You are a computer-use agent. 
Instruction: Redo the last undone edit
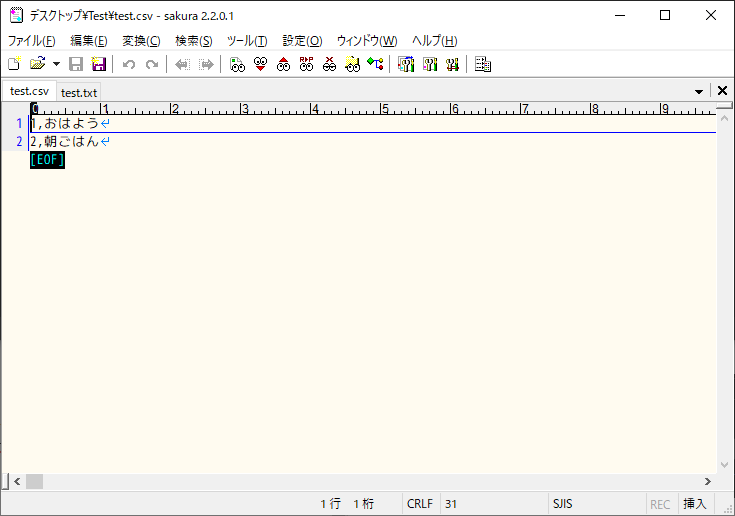[151, 64]
